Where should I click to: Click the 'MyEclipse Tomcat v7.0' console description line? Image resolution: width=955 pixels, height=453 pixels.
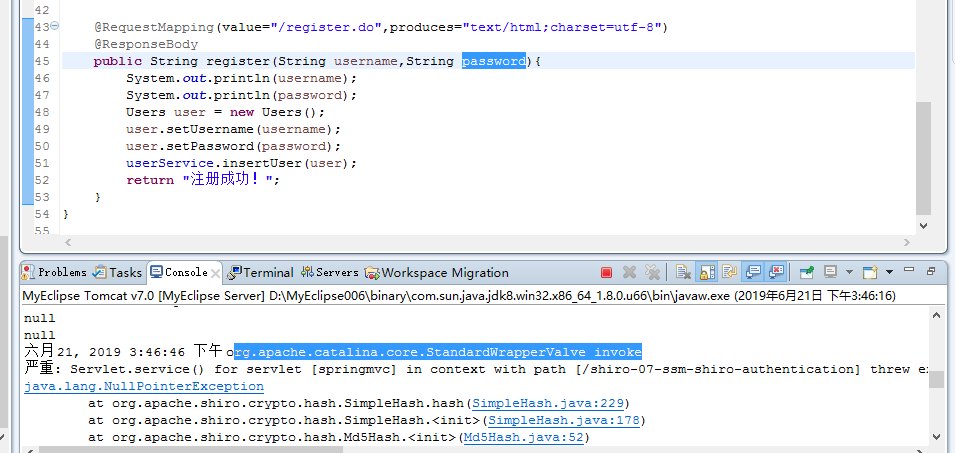coord(459,296)
